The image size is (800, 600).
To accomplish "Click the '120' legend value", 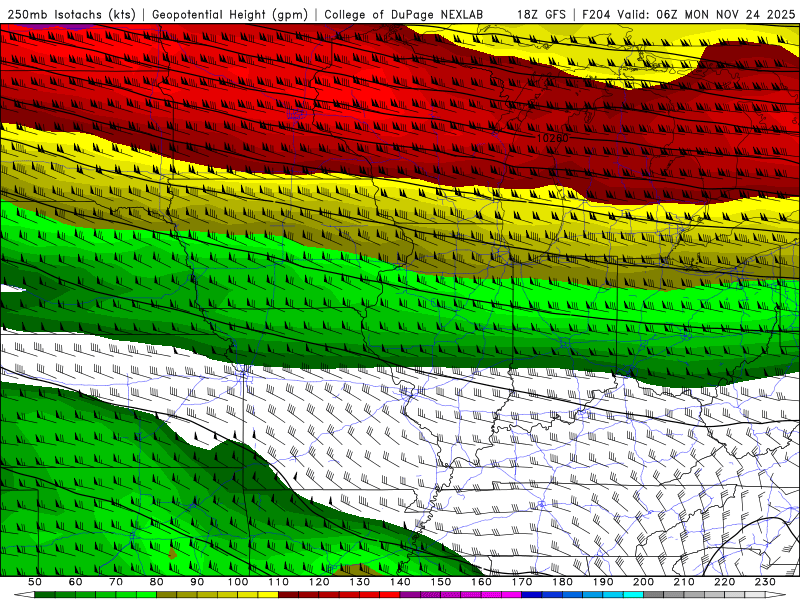I will 319,582.
